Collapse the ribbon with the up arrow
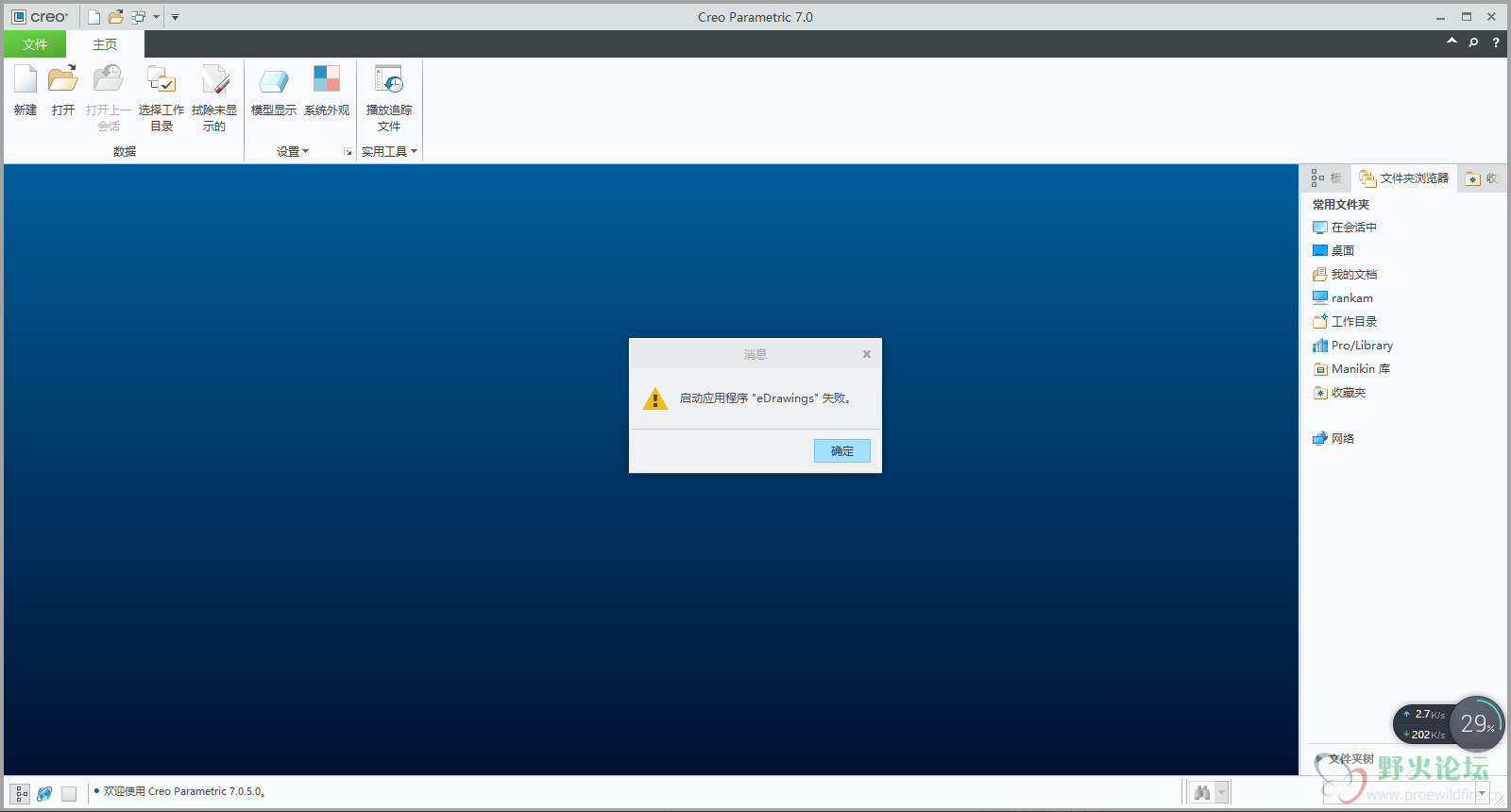 1452,42
